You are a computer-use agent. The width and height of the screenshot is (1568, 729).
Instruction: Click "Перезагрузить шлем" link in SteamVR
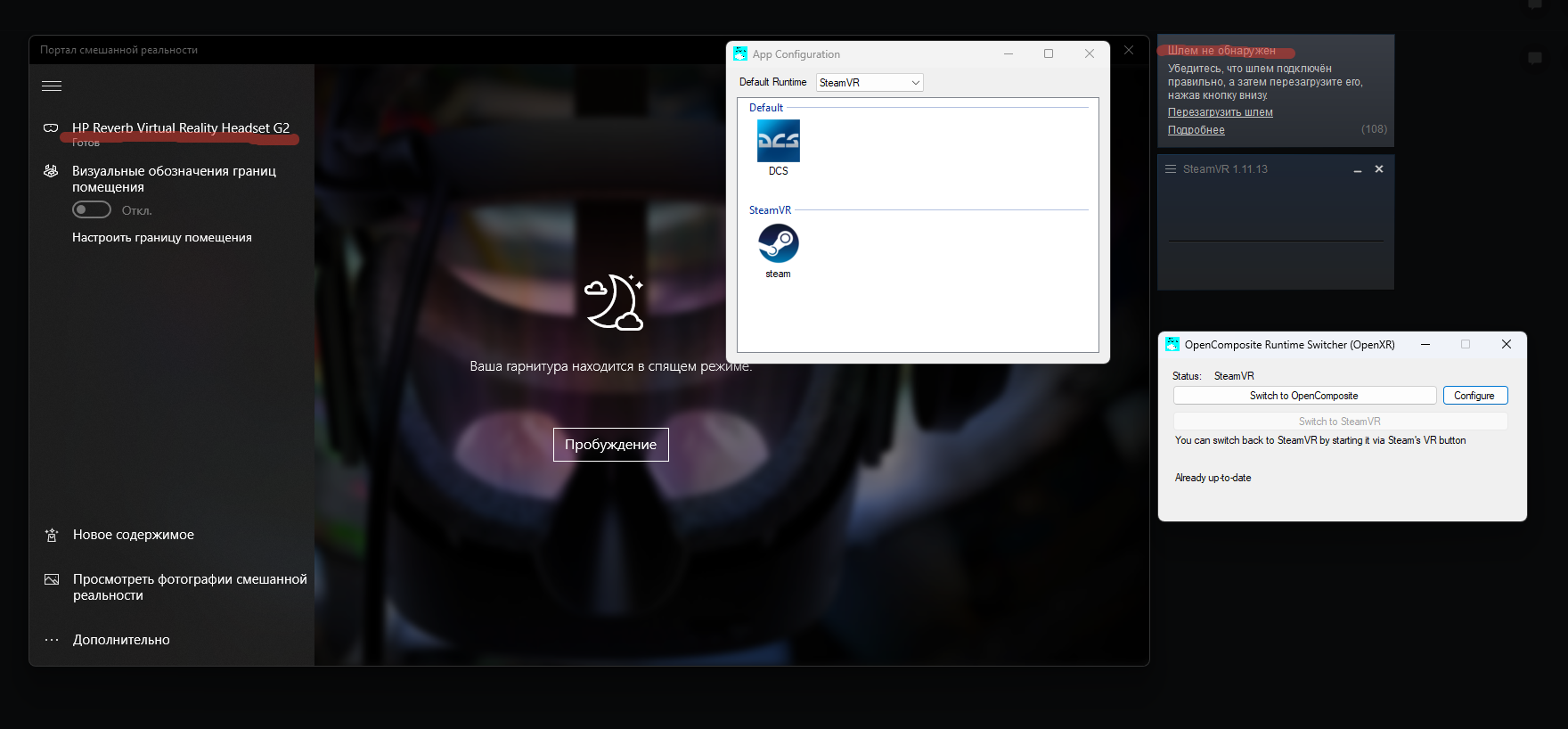click(1221, 112)
